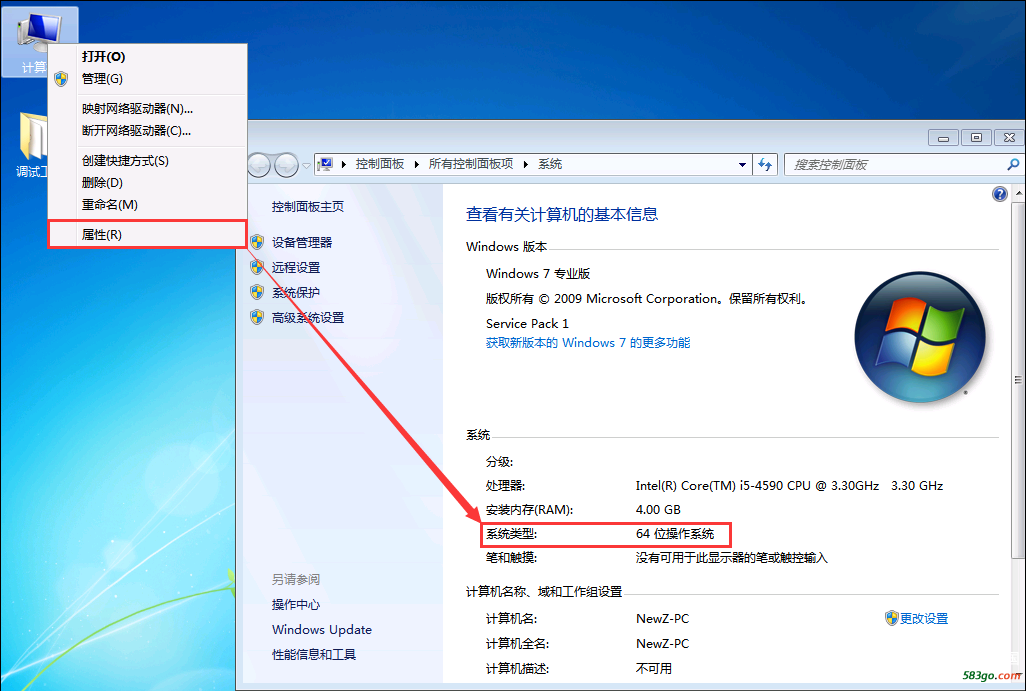Click the 不可用 computer description value
Image resolution: width=1026 pixels, height=691 pixels.
654,669
